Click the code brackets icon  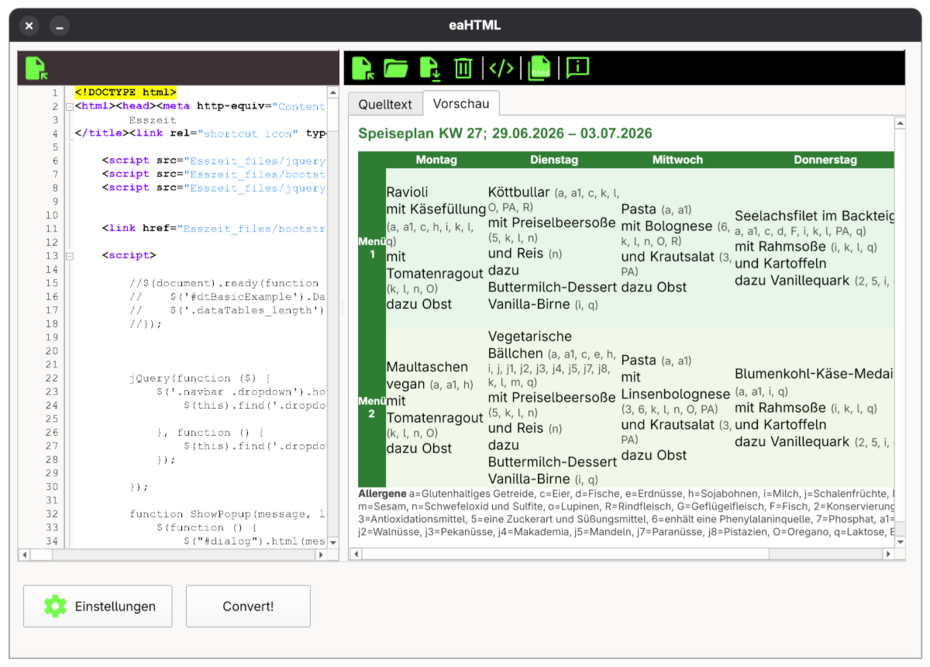point(501,68)
